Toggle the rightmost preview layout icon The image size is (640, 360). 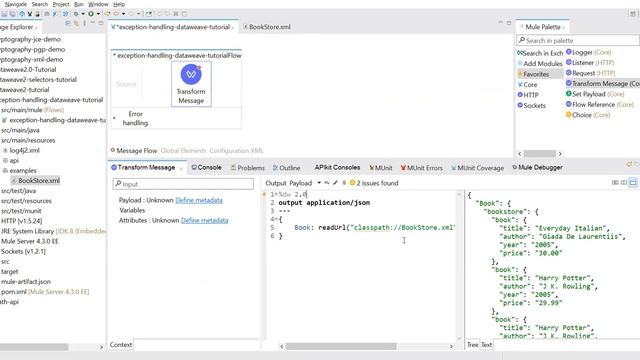633,183
